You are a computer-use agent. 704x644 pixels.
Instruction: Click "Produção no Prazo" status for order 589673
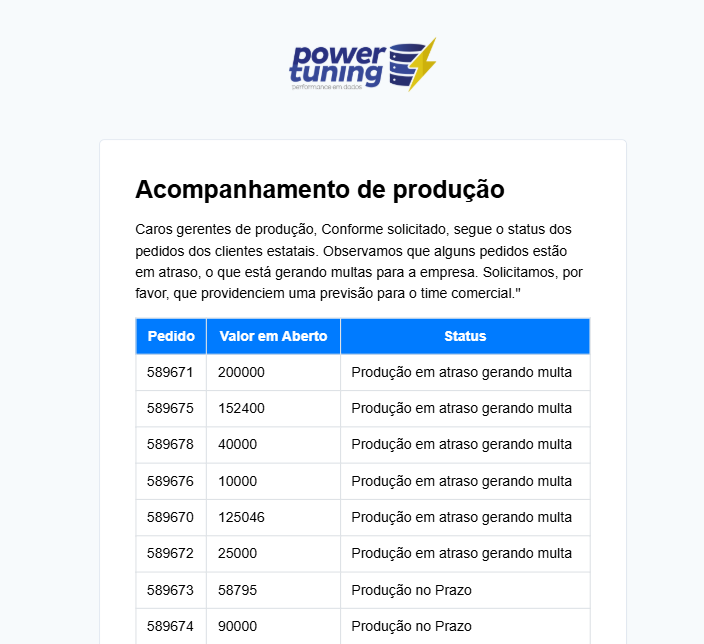click(x=411, y=590)
